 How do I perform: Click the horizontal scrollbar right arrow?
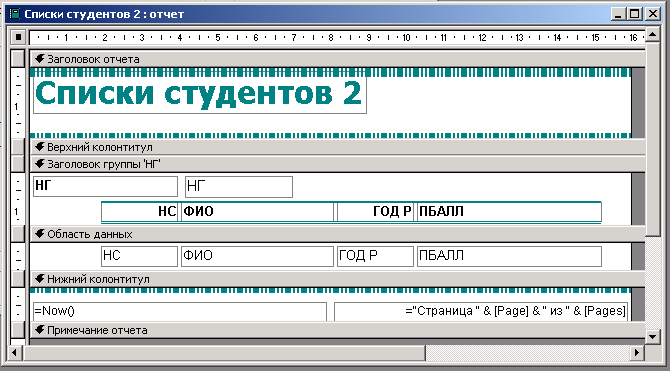[637, 353]
